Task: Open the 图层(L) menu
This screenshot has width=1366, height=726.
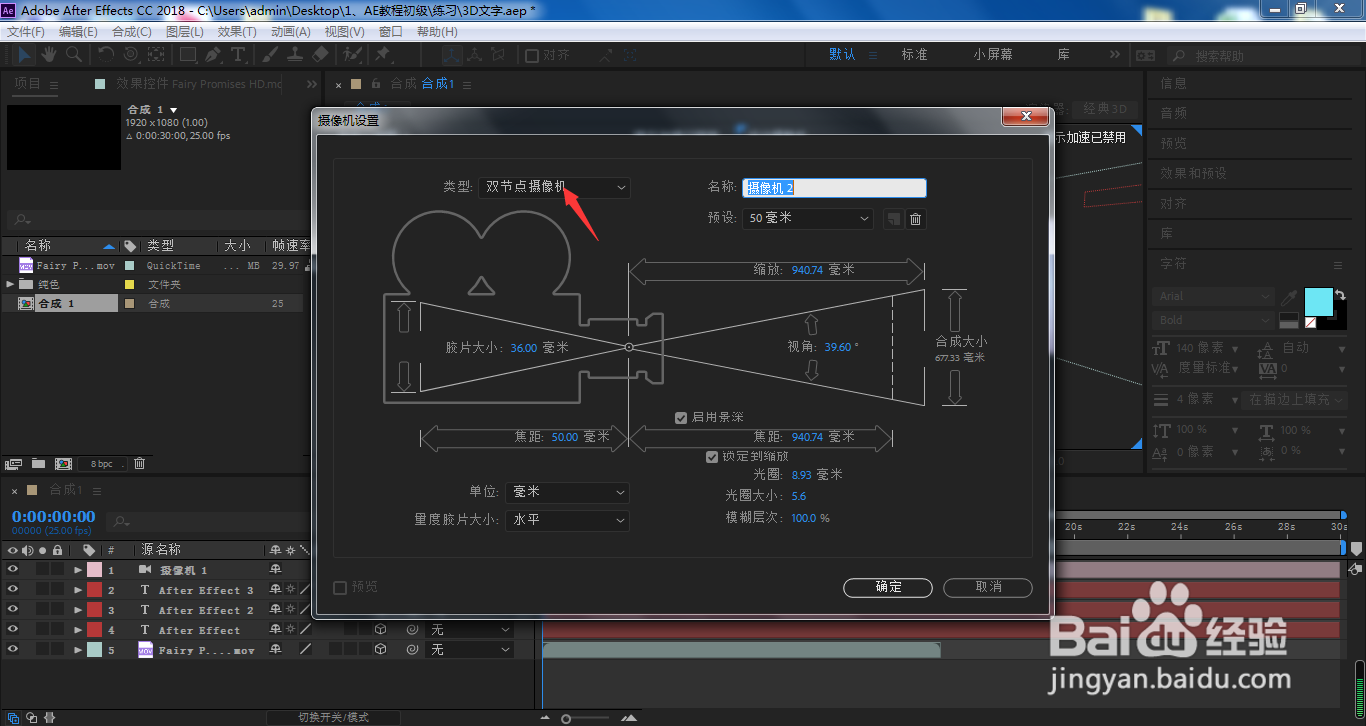Action: point(185,32)
